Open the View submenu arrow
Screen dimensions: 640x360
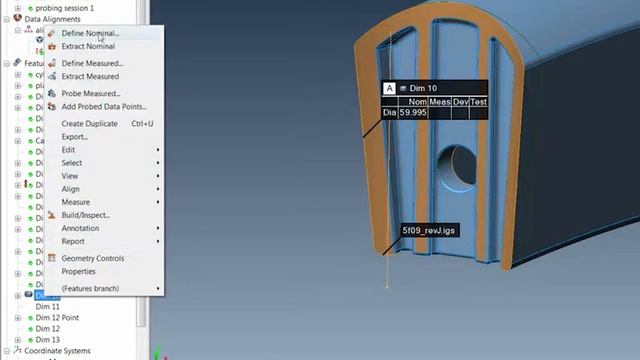158,176
